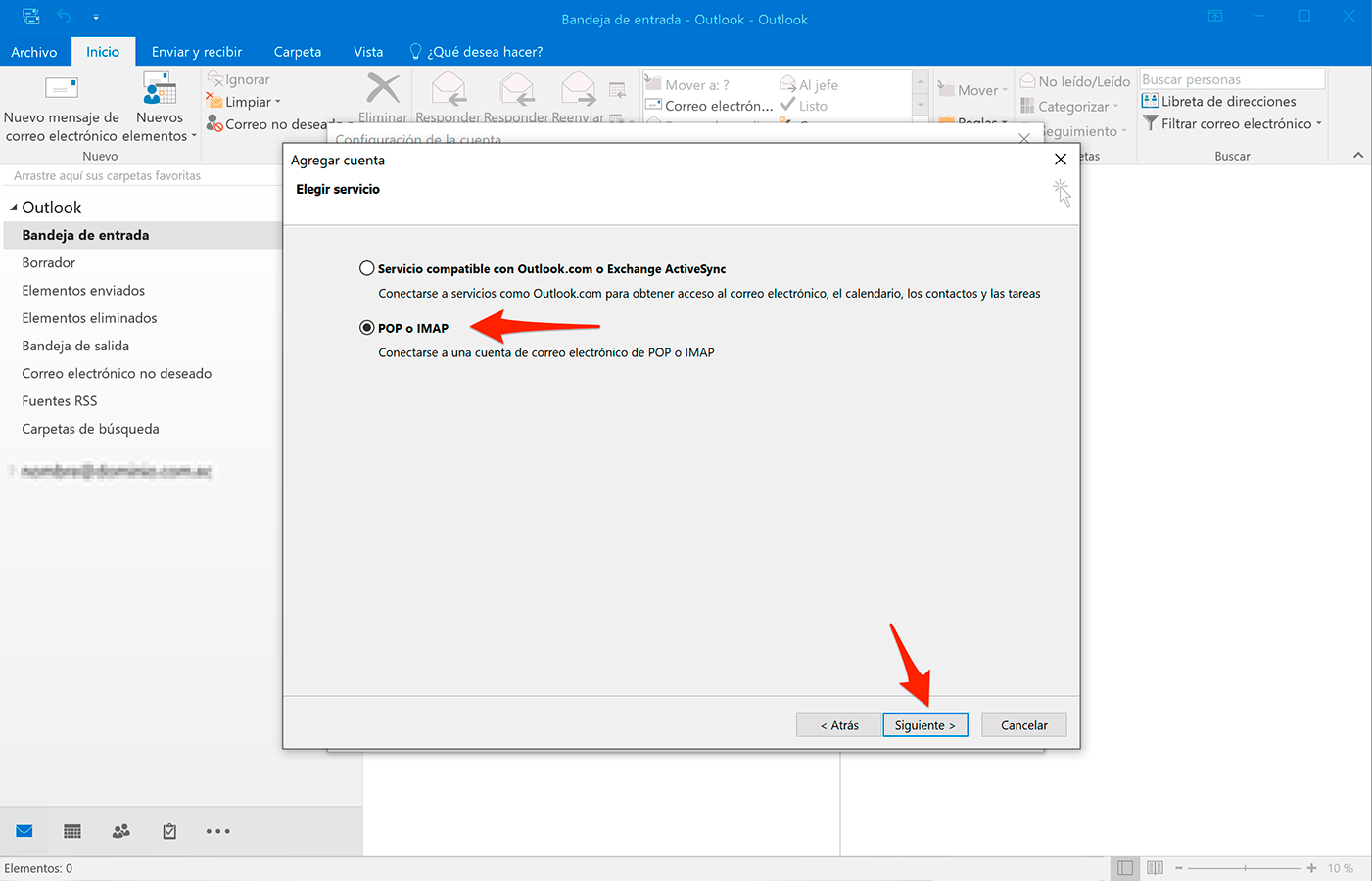This screenshot has height=881, width=1372.
Task: Open Mail view from the navigation bar
Action: 24,830
